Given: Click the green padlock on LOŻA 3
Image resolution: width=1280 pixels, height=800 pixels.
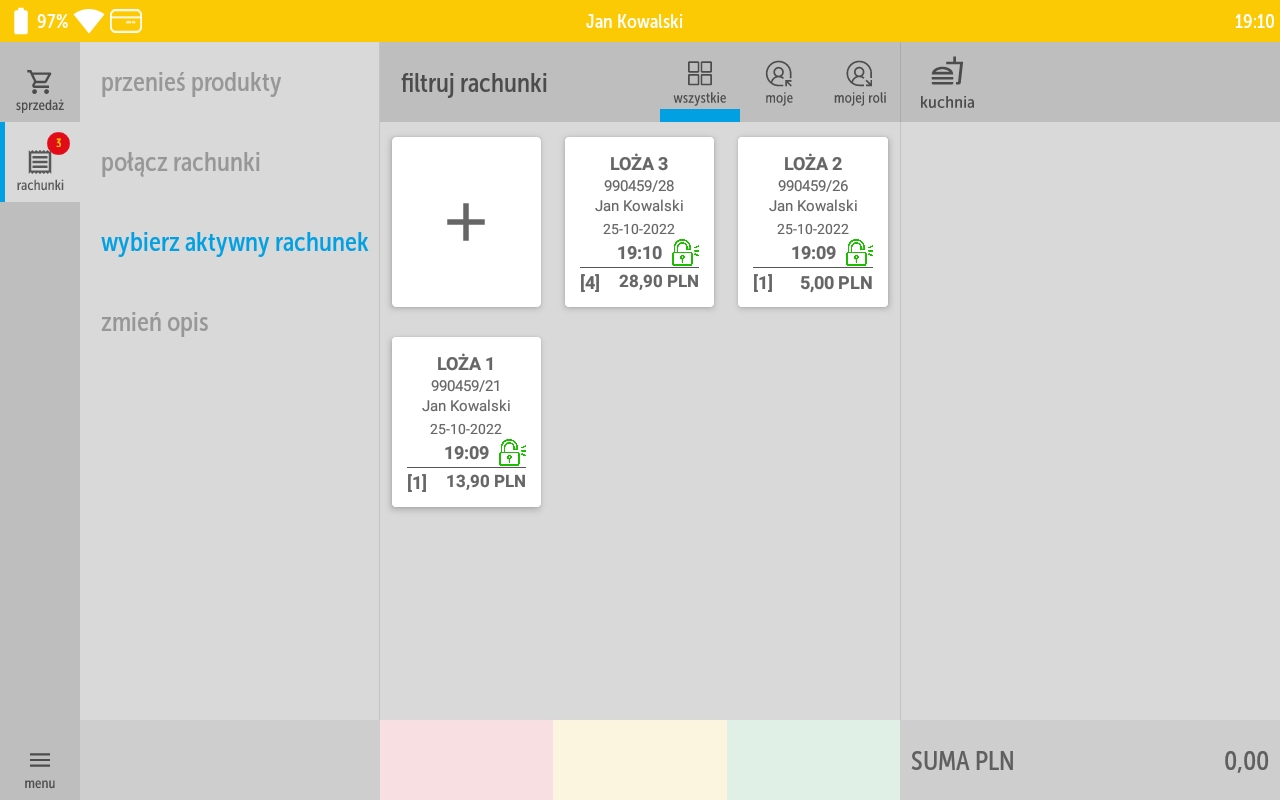Looking at the screenshot, I should pyautogui.click(x=684, y=253).
